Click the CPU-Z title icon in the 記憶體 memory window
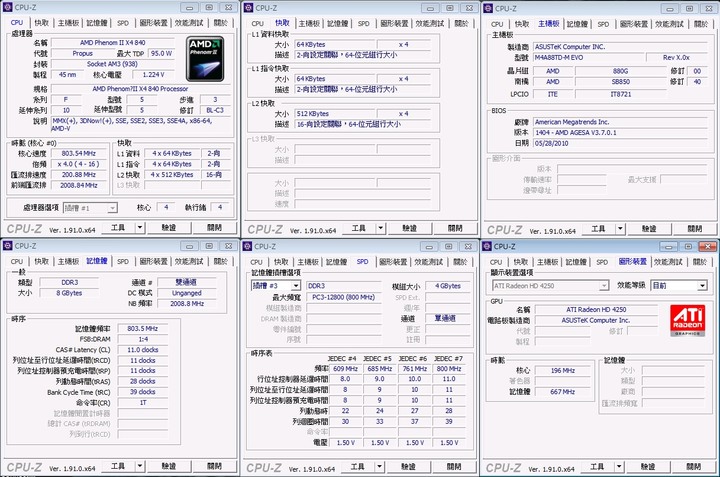Viewport: 720px width, 477px height. (7, 246)
